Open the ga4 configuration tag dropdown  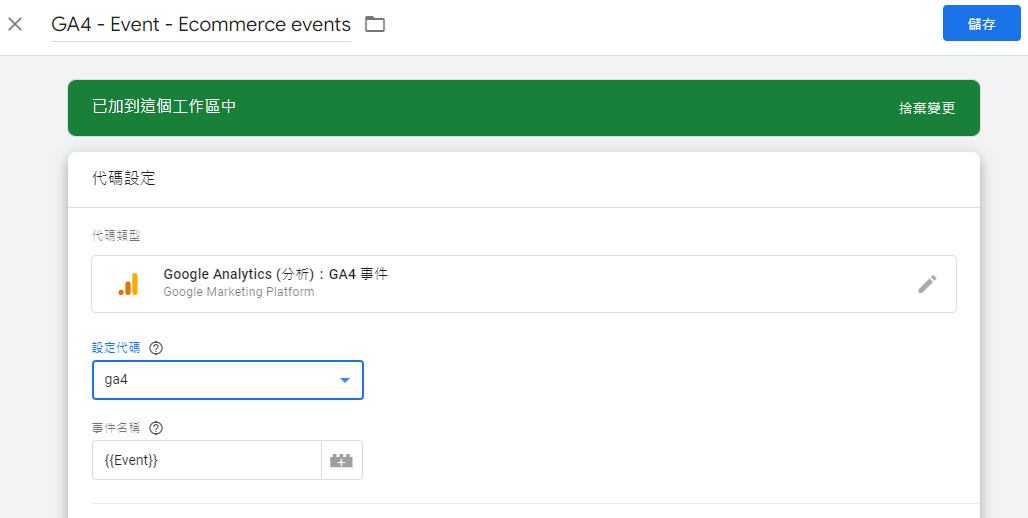coord(227,380)
